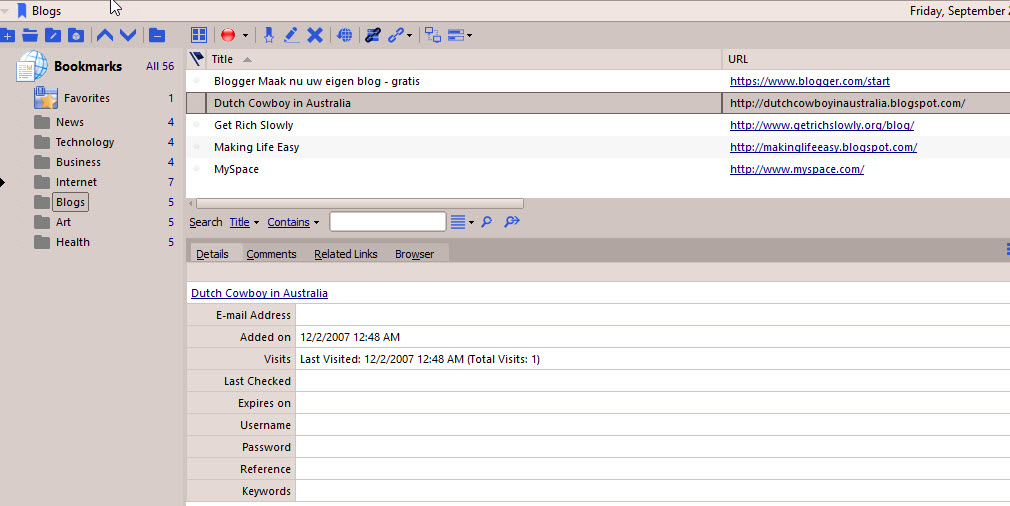Open dropdown arrow beside search options icon
This screenshot has height=506, width=1010.
click(x=471, y=223)
